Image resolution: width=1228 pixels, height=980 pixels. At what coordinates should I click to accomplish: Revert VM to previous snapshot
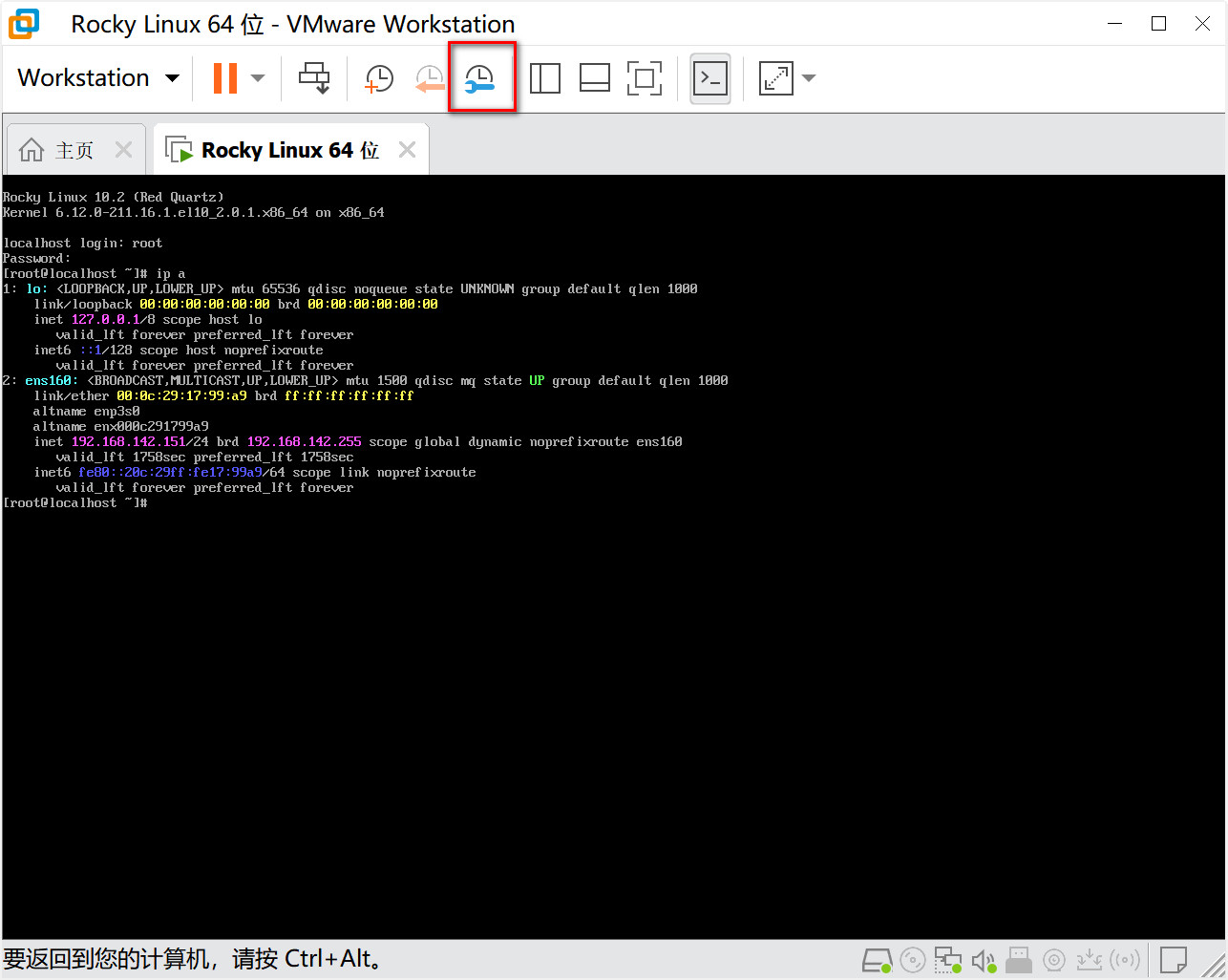coord(430,78)
